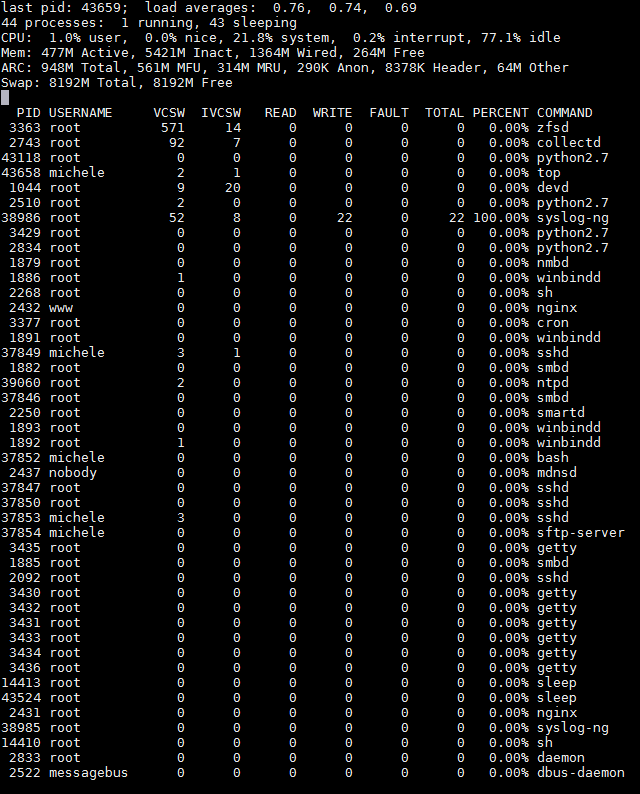Click the VCSW value 571

(x=173, y=128)
